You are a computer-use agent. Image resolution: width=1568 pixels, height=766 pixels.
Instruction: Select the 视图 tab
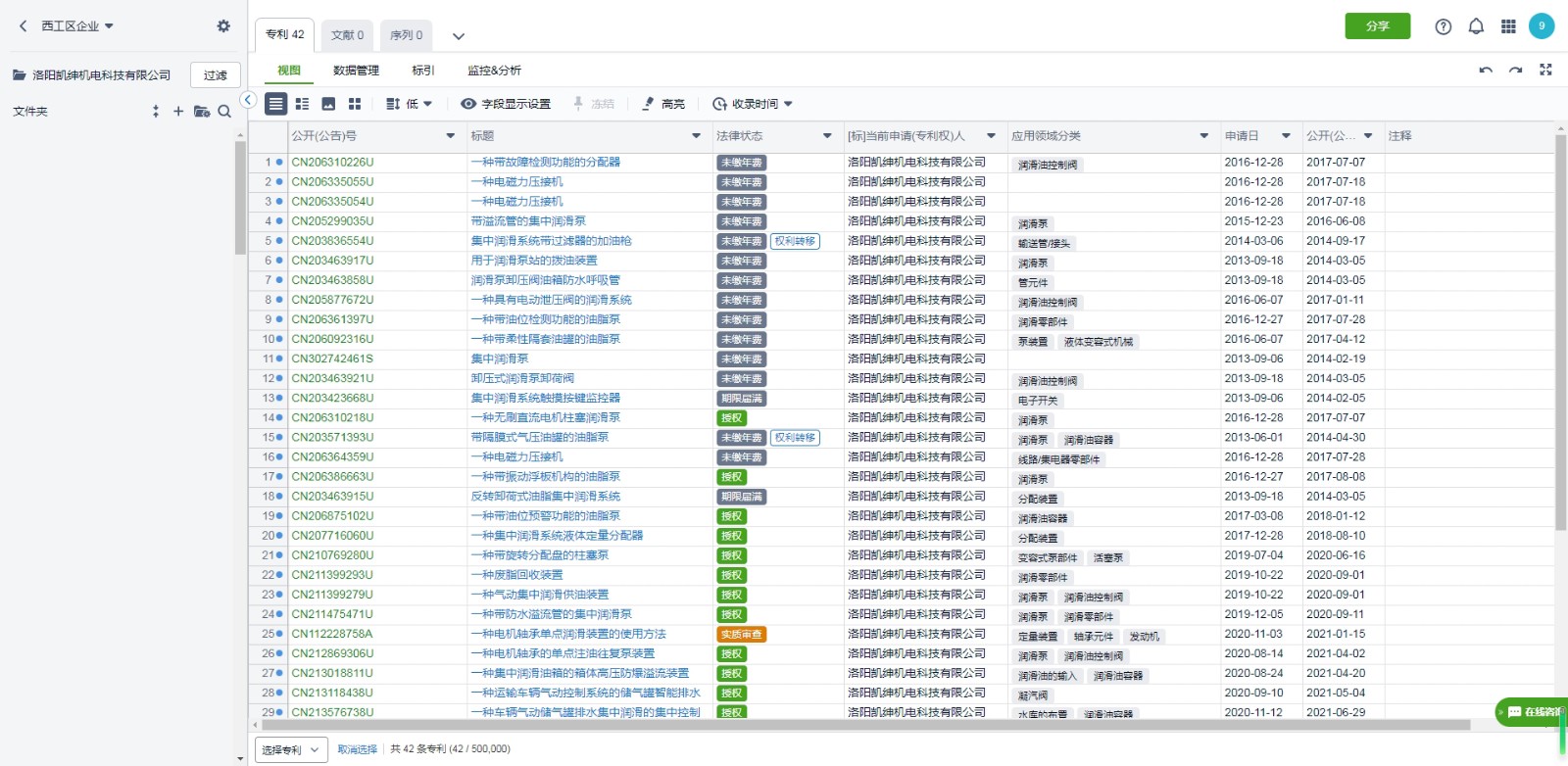pyautogui.click(x=289, y=71)
